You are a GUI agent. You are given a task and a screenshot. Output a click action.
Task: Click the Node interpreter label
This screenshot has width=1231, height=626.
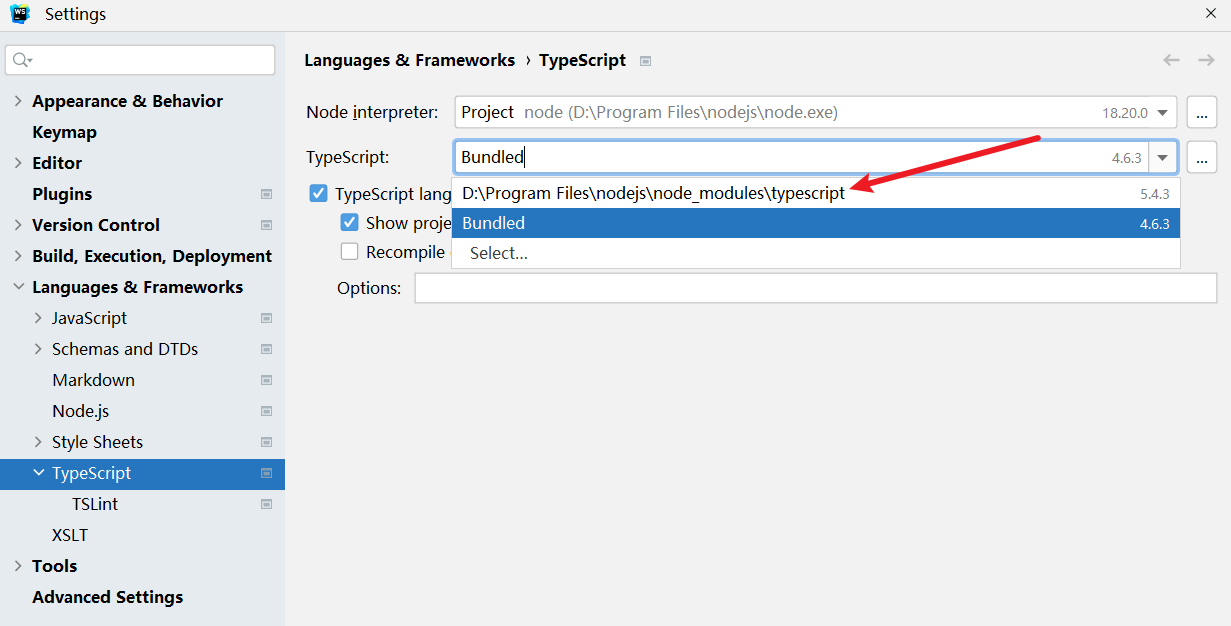point(372,112)
